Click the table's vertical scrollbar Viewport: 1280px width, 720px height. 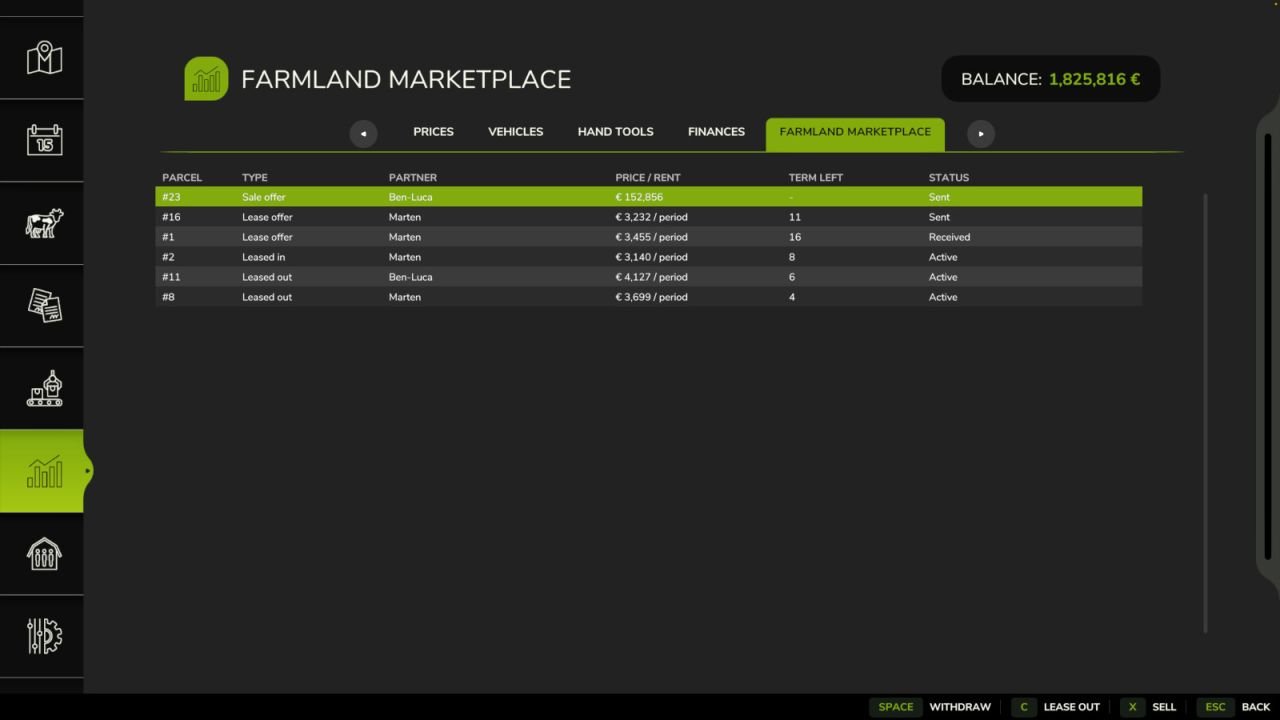point(1205,412)
